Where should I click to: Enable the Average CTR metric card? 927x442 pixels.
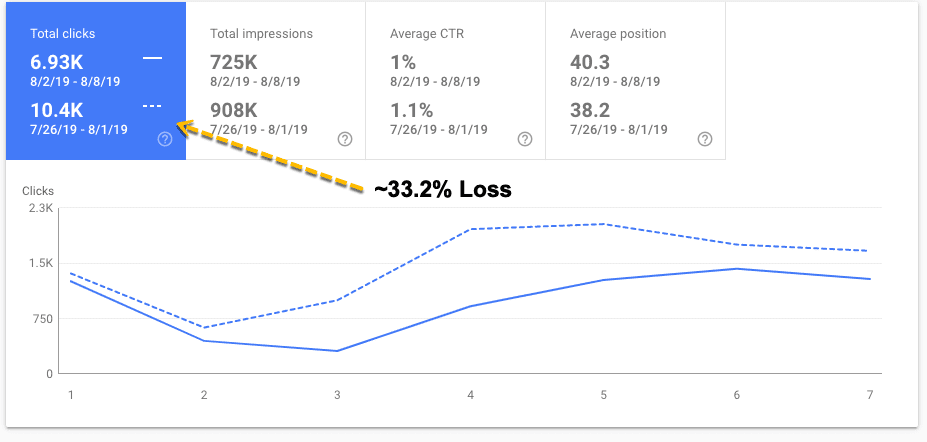click(x=456, y=81)
